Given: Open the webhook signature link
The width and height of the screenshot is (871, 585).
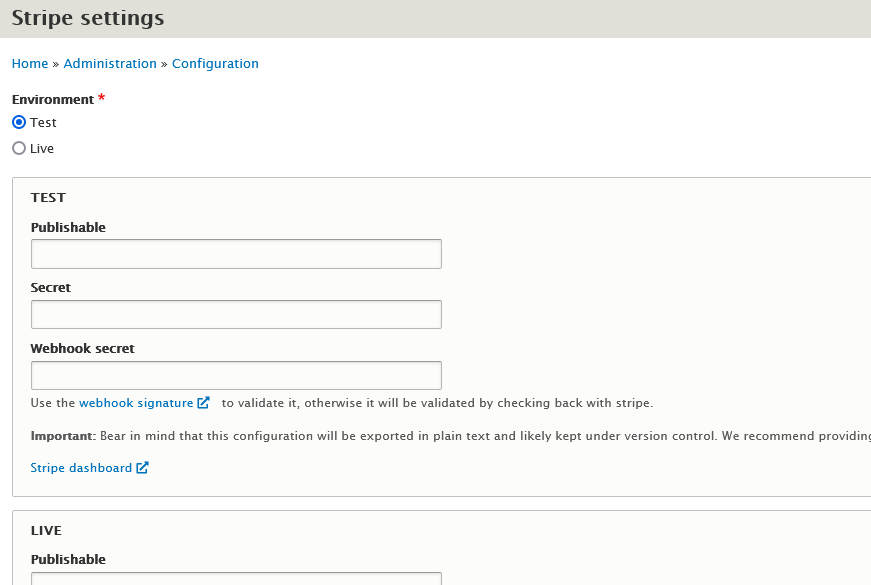Looking at the screenshot, I should (136, 403).
